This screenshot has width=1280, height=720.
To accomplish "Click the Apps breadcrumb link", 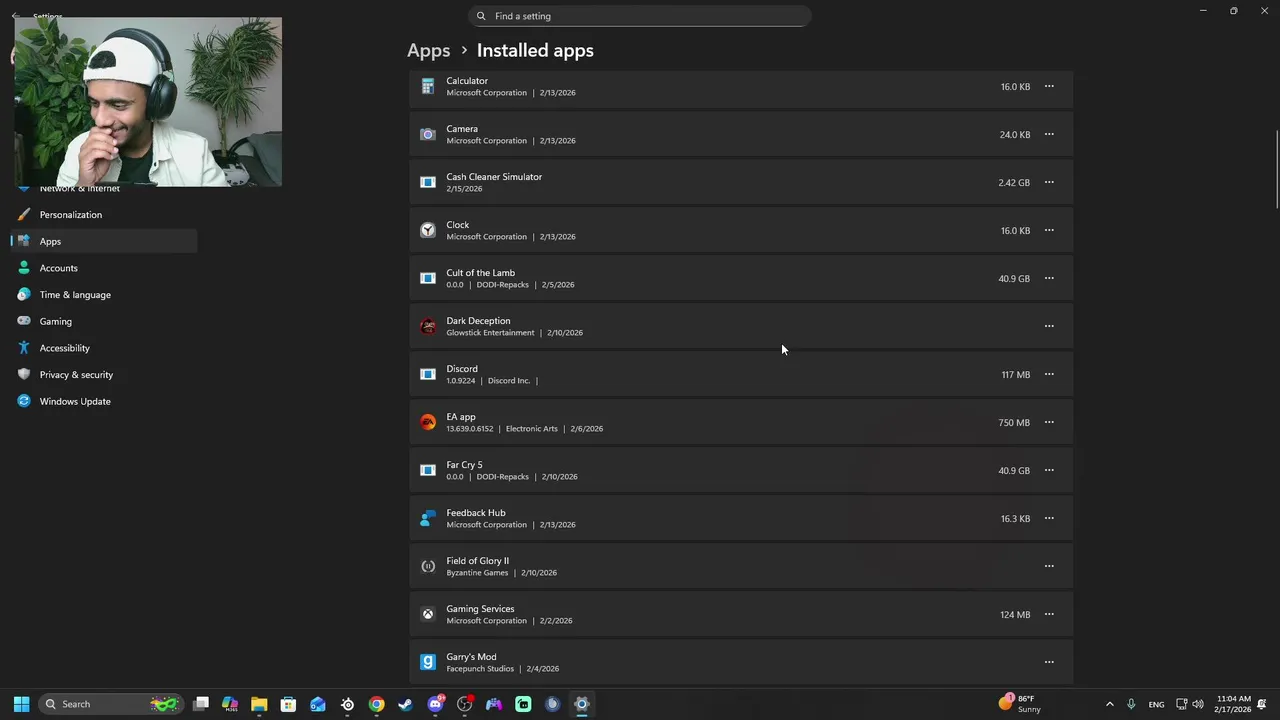I will point(428,50).
